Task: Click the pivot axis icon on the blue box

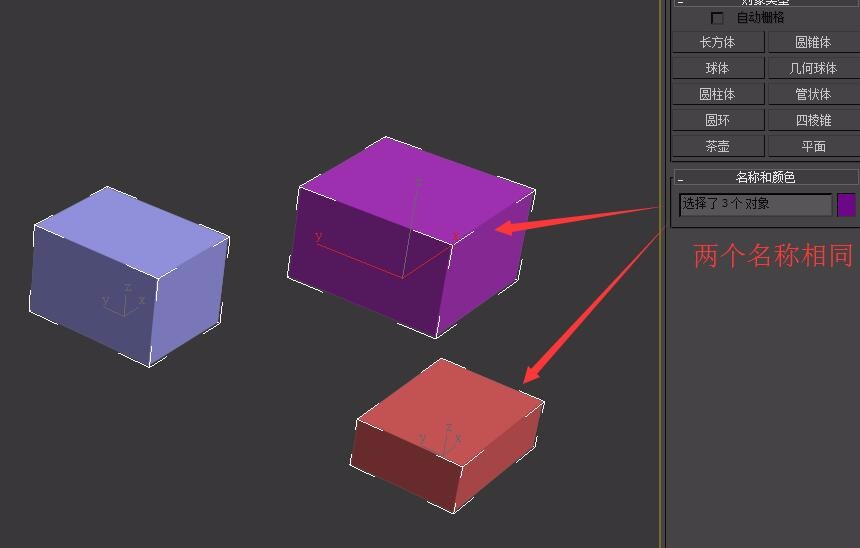Action: pos(125,302)
